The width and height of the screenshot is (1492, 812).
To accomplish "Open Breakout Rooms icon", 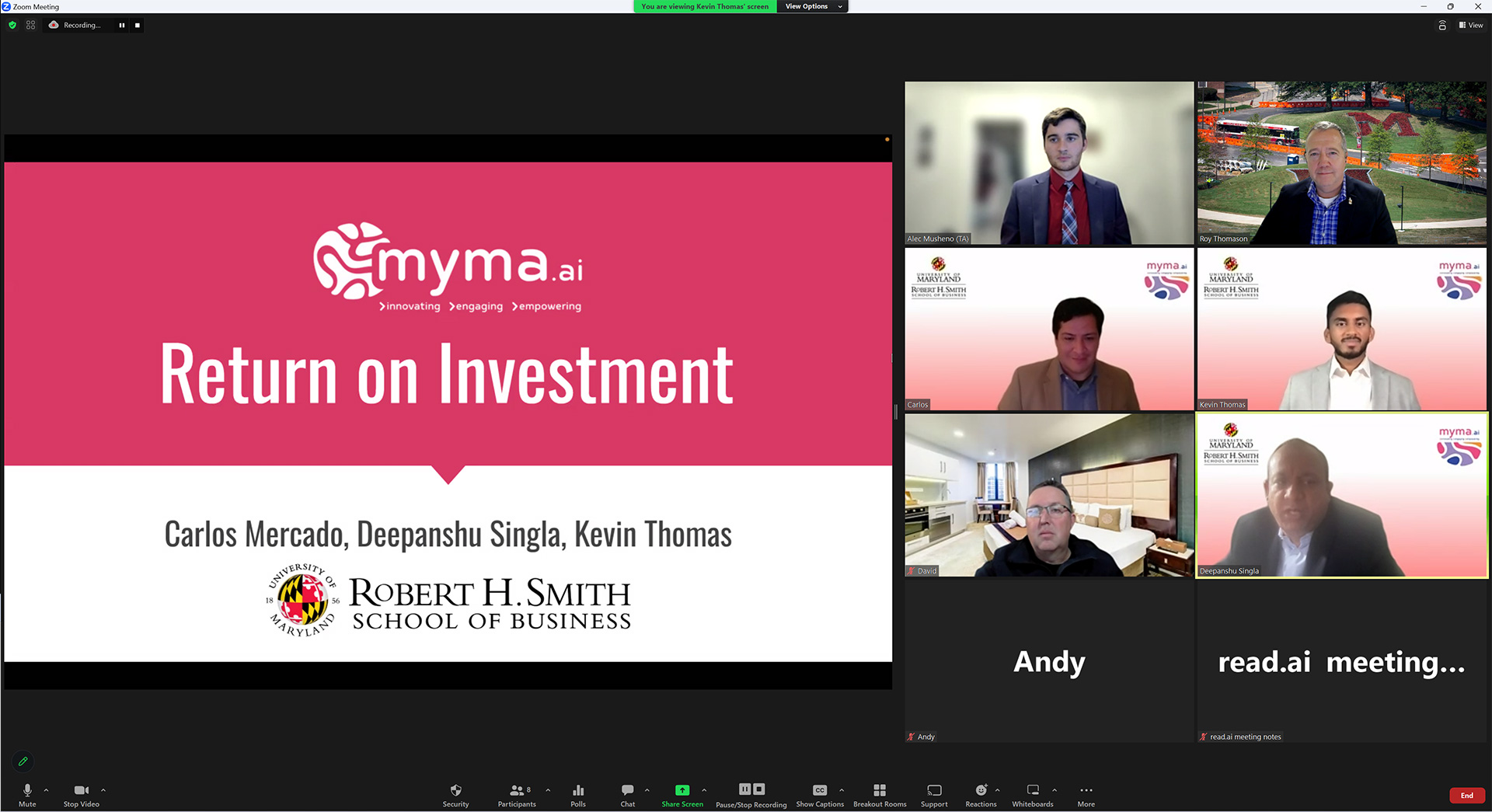I will click(x=880, y=790).
